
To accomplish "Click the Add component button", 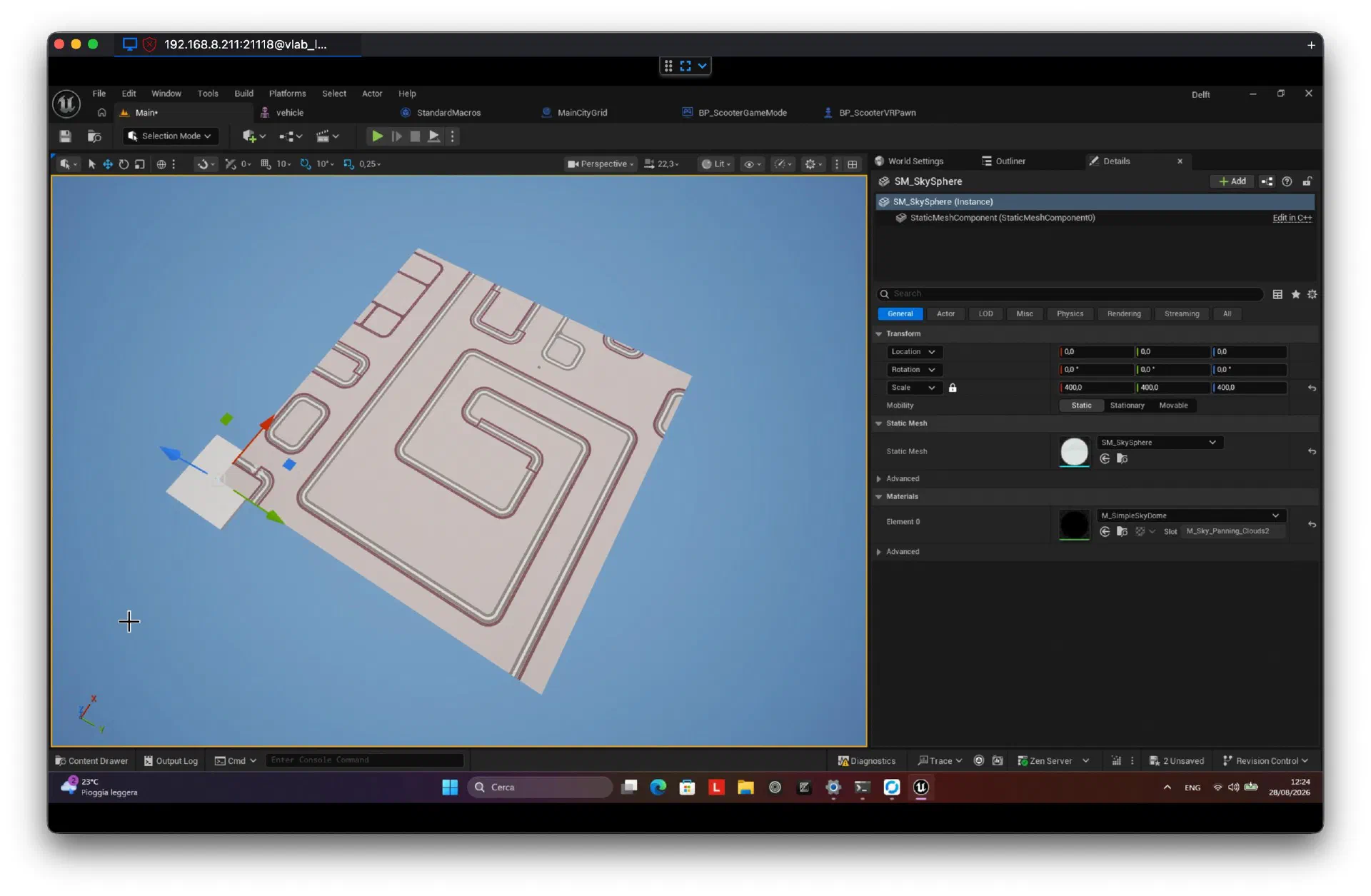I will coord(1232,181).
